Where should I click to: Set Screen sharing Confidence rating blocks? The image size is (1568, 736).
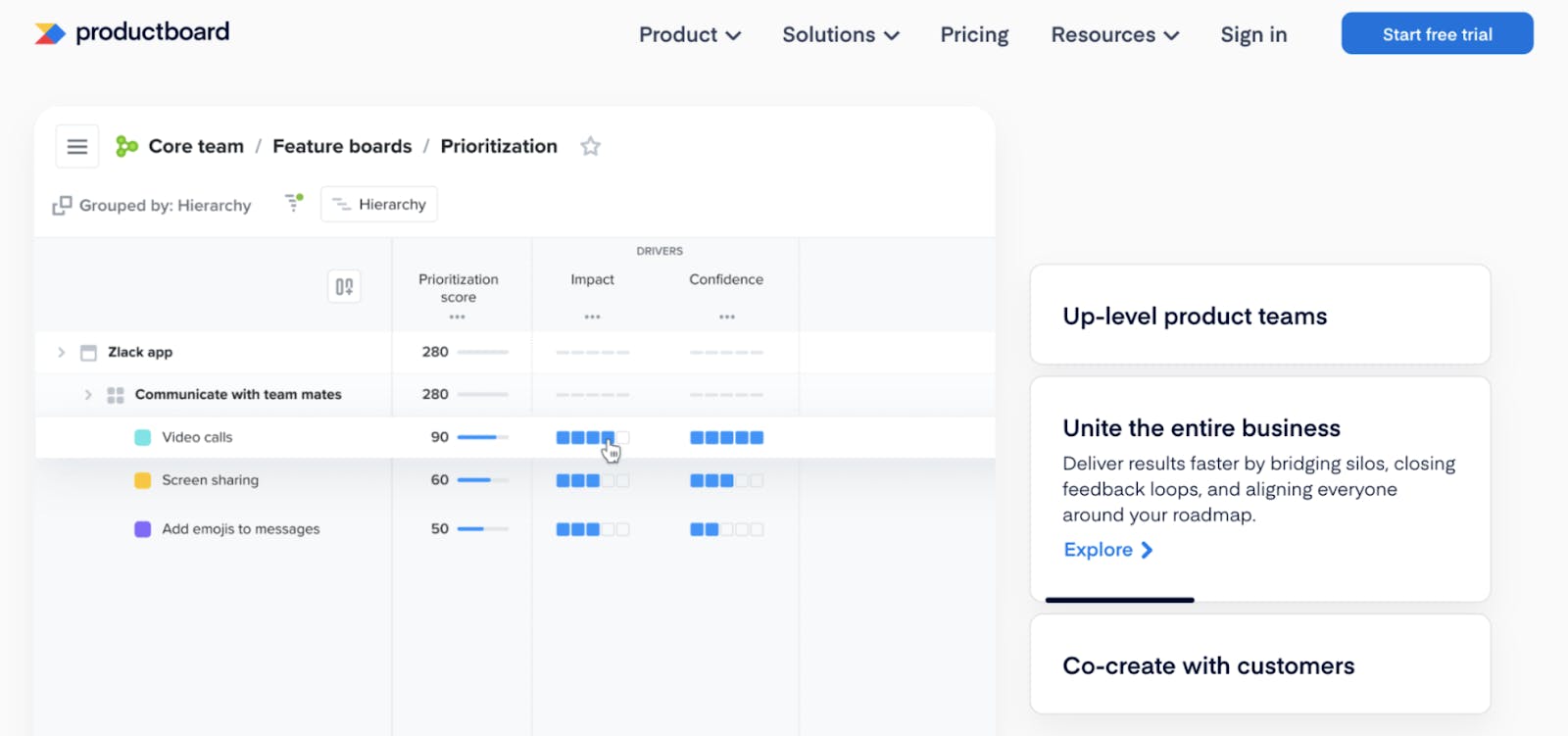pyautogui.click(x=726, y=481)
